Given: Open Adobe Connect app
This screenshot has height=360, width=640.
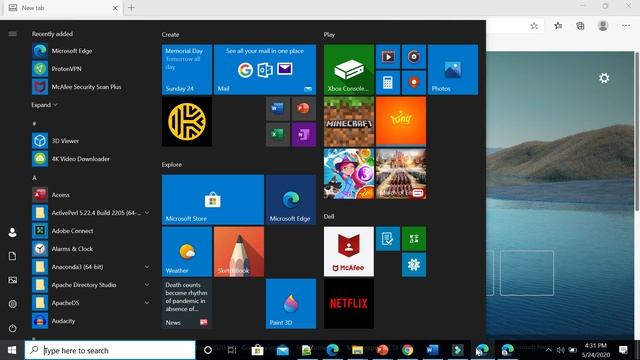Looking at the screenshot, I should (x=90, y=231).
